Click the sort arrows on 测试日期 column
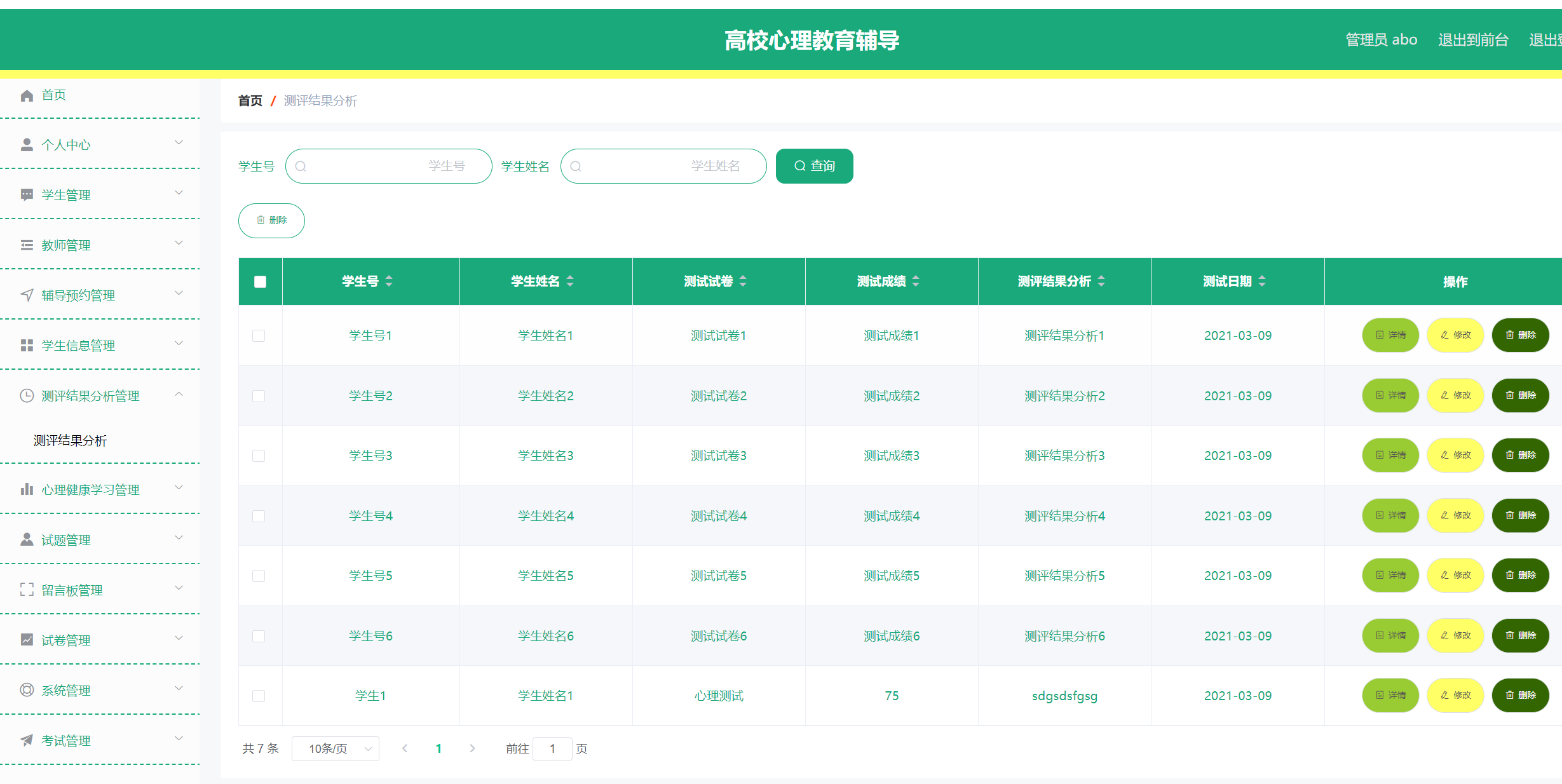This screenshot has width=1562, height=784. click(x=1262, y=281)
